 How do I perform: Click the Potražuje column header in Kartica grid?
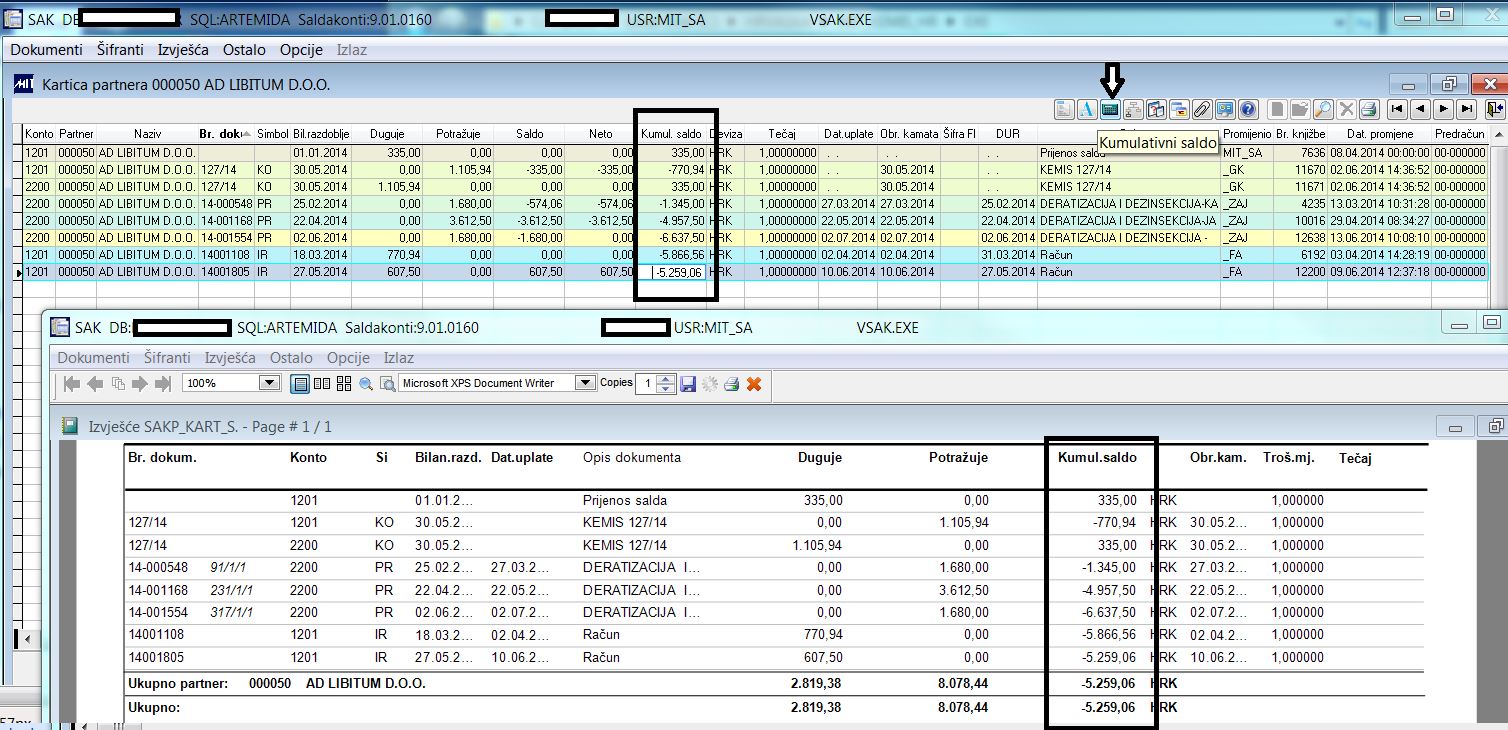click(458, 134)
